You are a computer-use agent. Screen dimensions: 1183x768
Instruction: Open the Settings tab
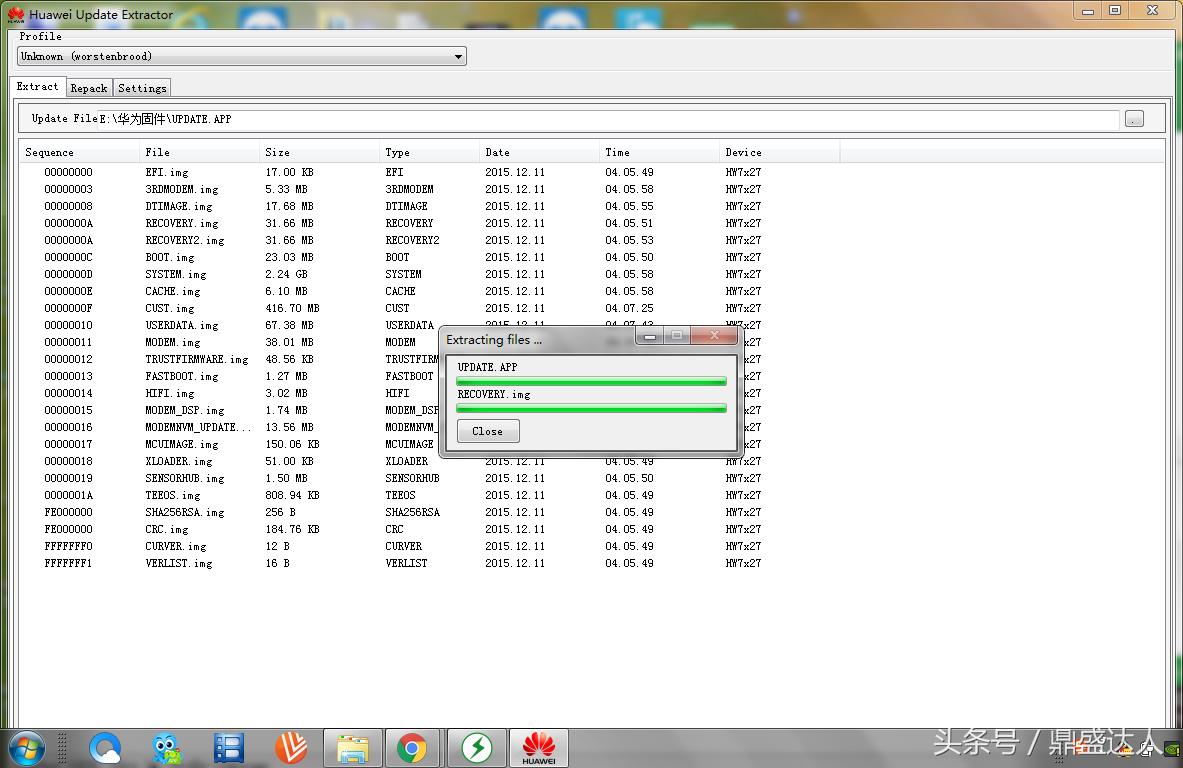coord(142,88)
